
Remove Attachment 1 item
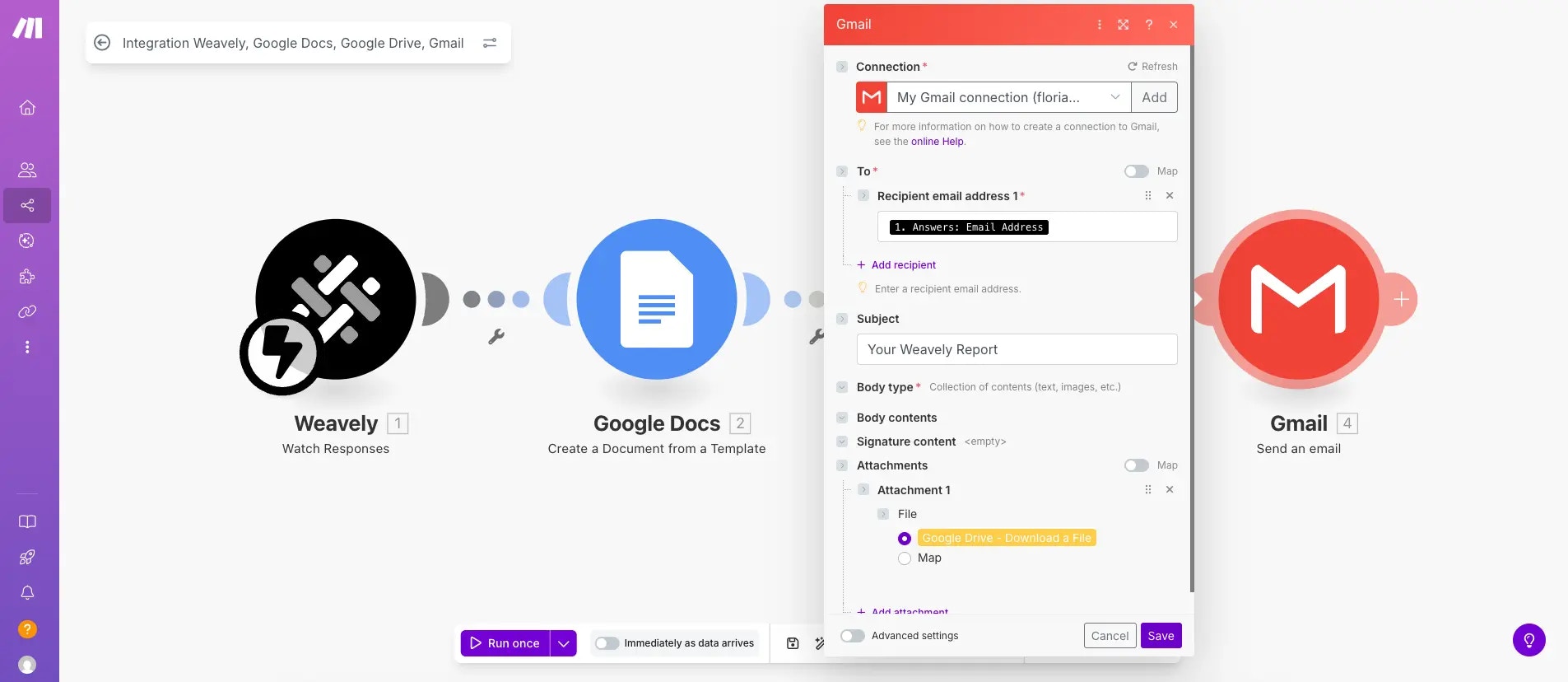[x=1170, y=489]
